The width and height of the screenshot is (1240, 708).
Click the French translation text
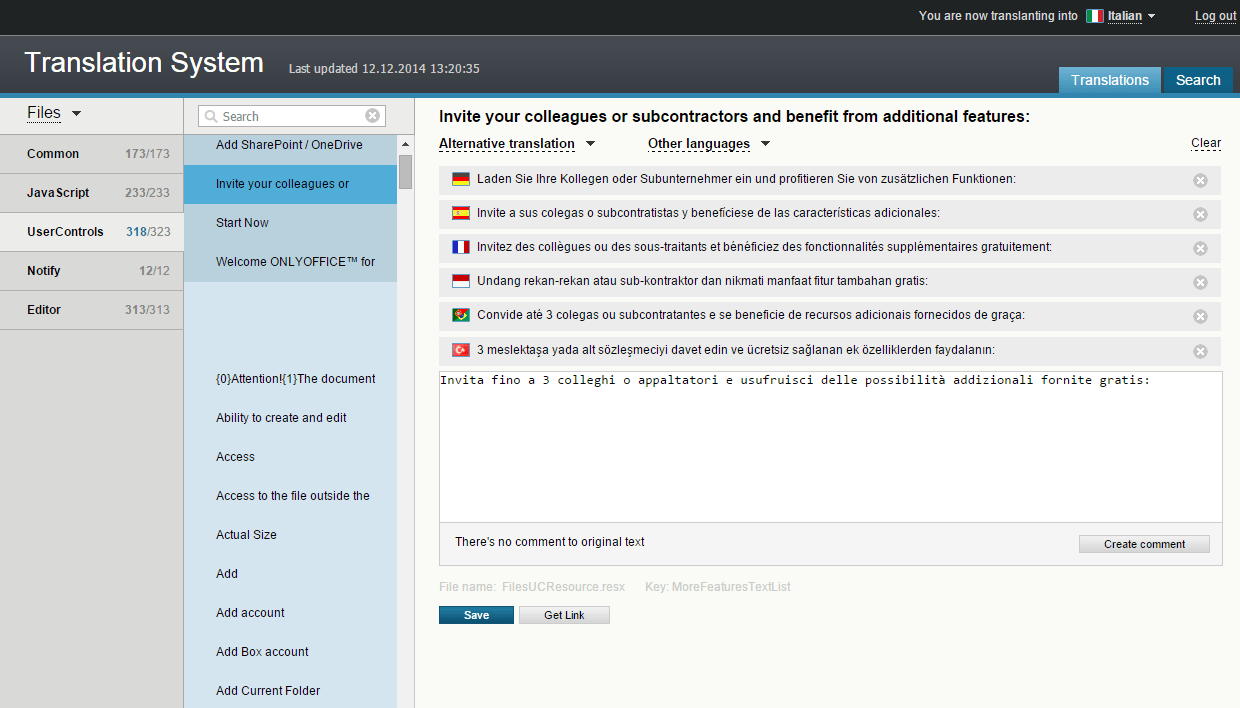(x=764, y=247)
